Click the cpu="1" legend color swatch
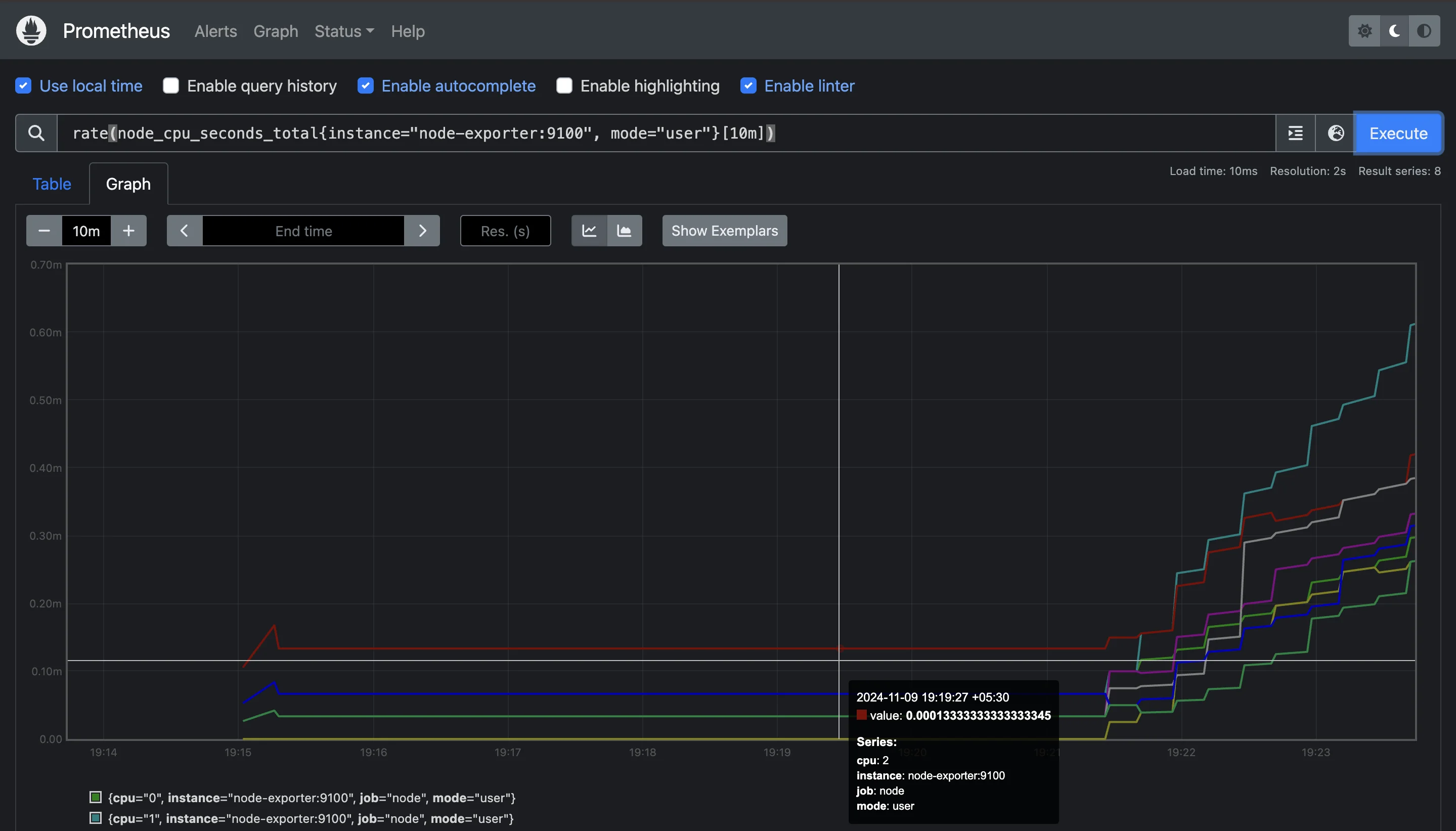The height and width of the screenshot is (831, 1456). (96, 818)
